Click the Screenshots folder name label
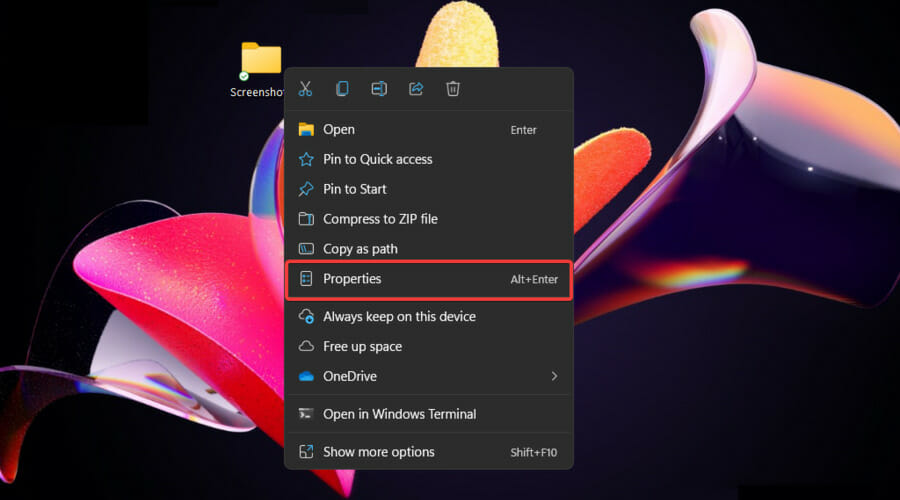The image size is (900, 500). tap(257, 92)
